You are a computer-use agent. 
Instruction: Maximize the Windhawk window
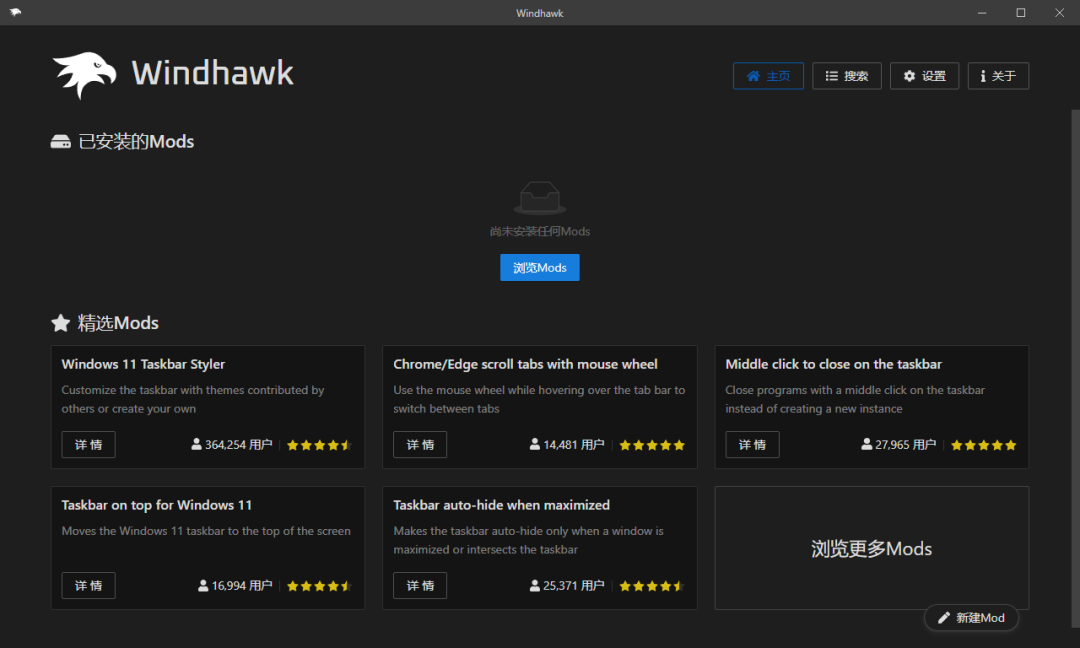coord(1021,12)
